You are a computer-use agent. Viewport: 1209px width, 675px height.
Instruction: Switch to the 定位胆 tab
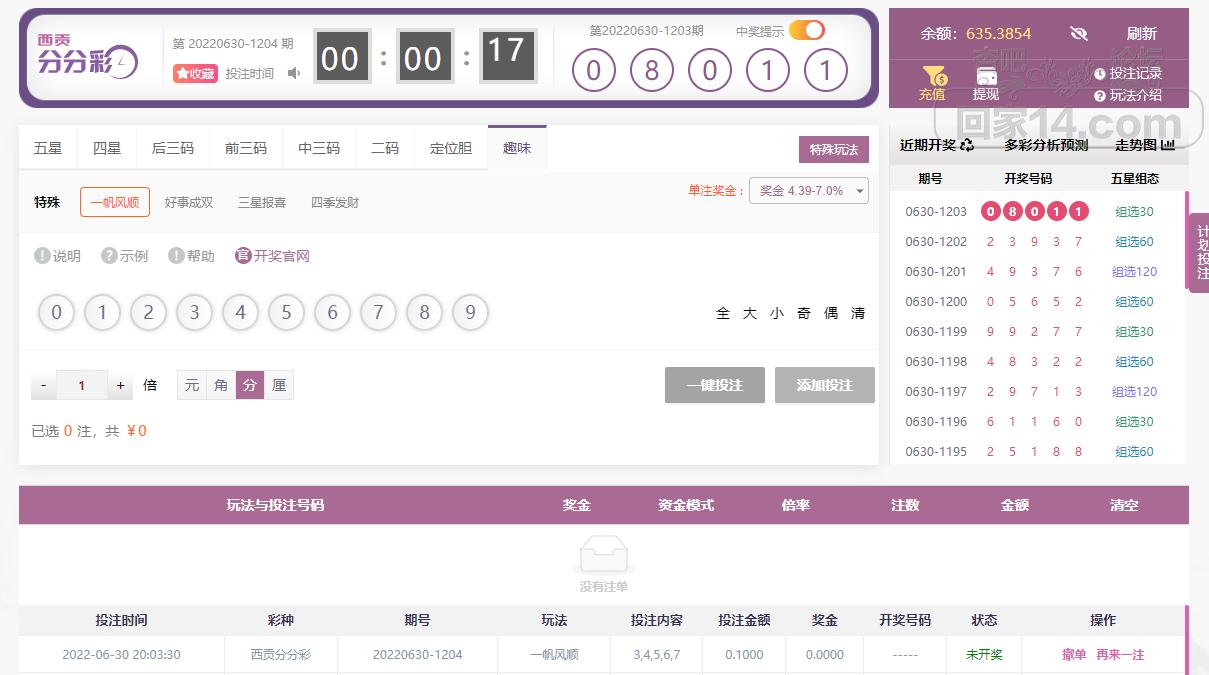click(450, 148)
